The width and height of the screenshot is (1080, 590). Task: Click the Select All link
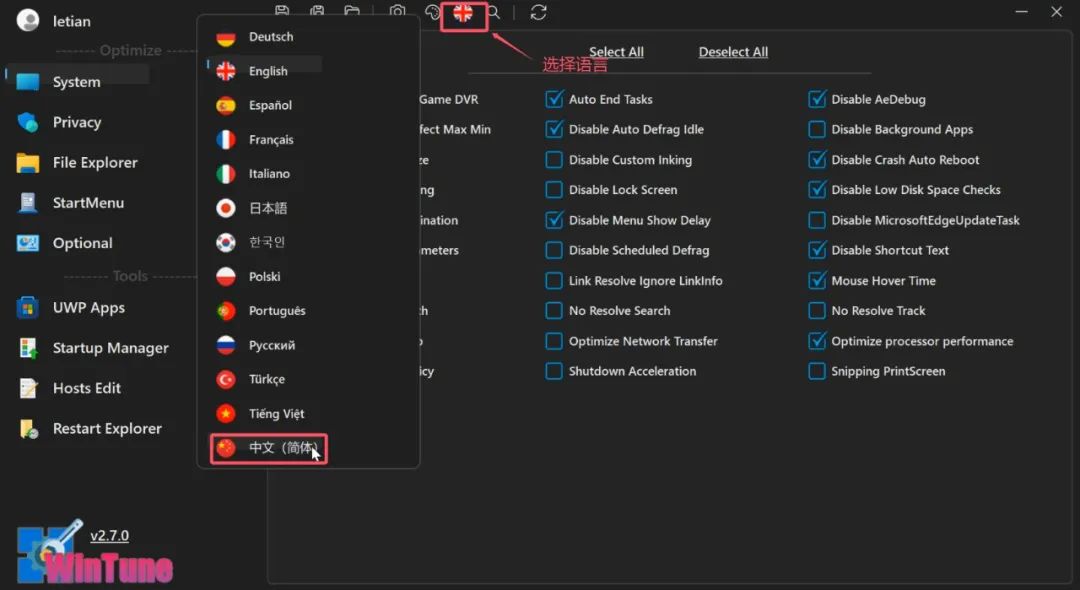tap(616, 52)
